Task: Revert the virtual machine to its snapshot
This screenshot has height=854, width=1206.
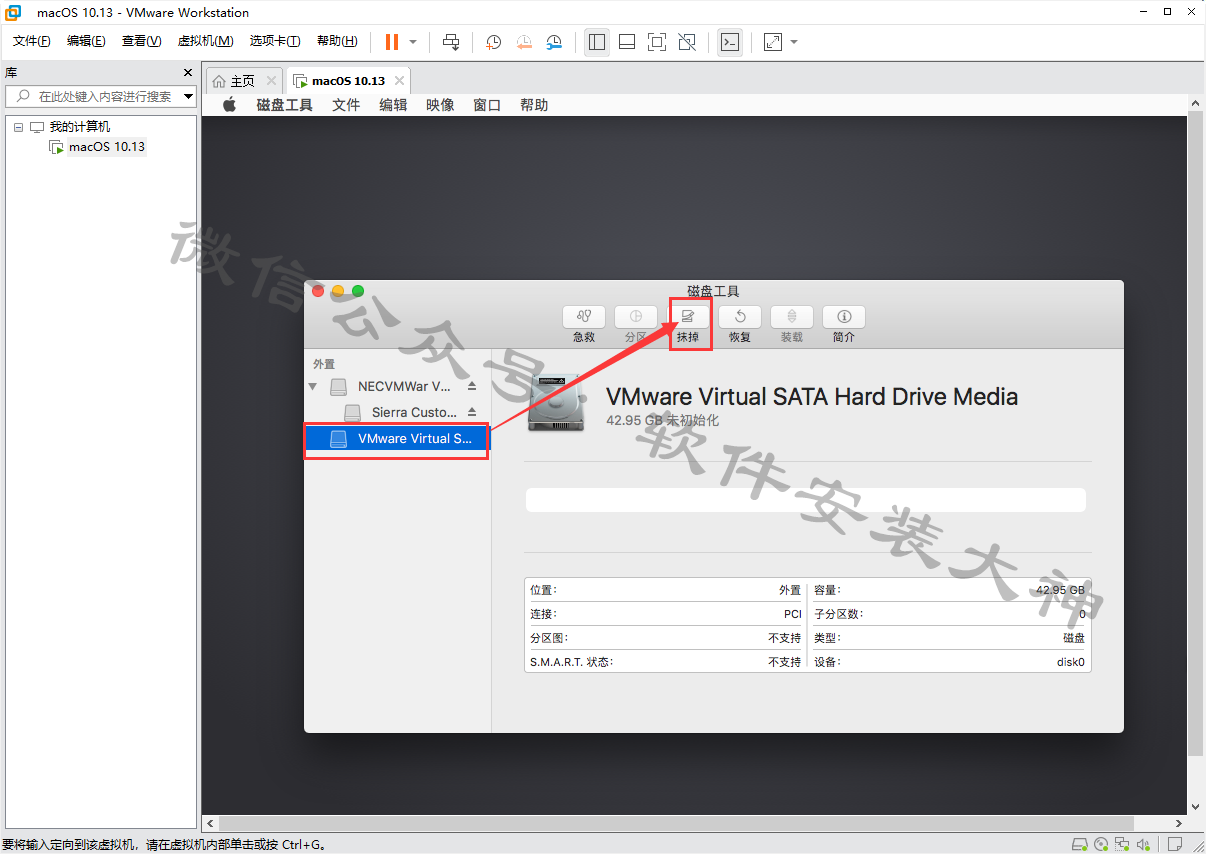Action: pos(524,42)
